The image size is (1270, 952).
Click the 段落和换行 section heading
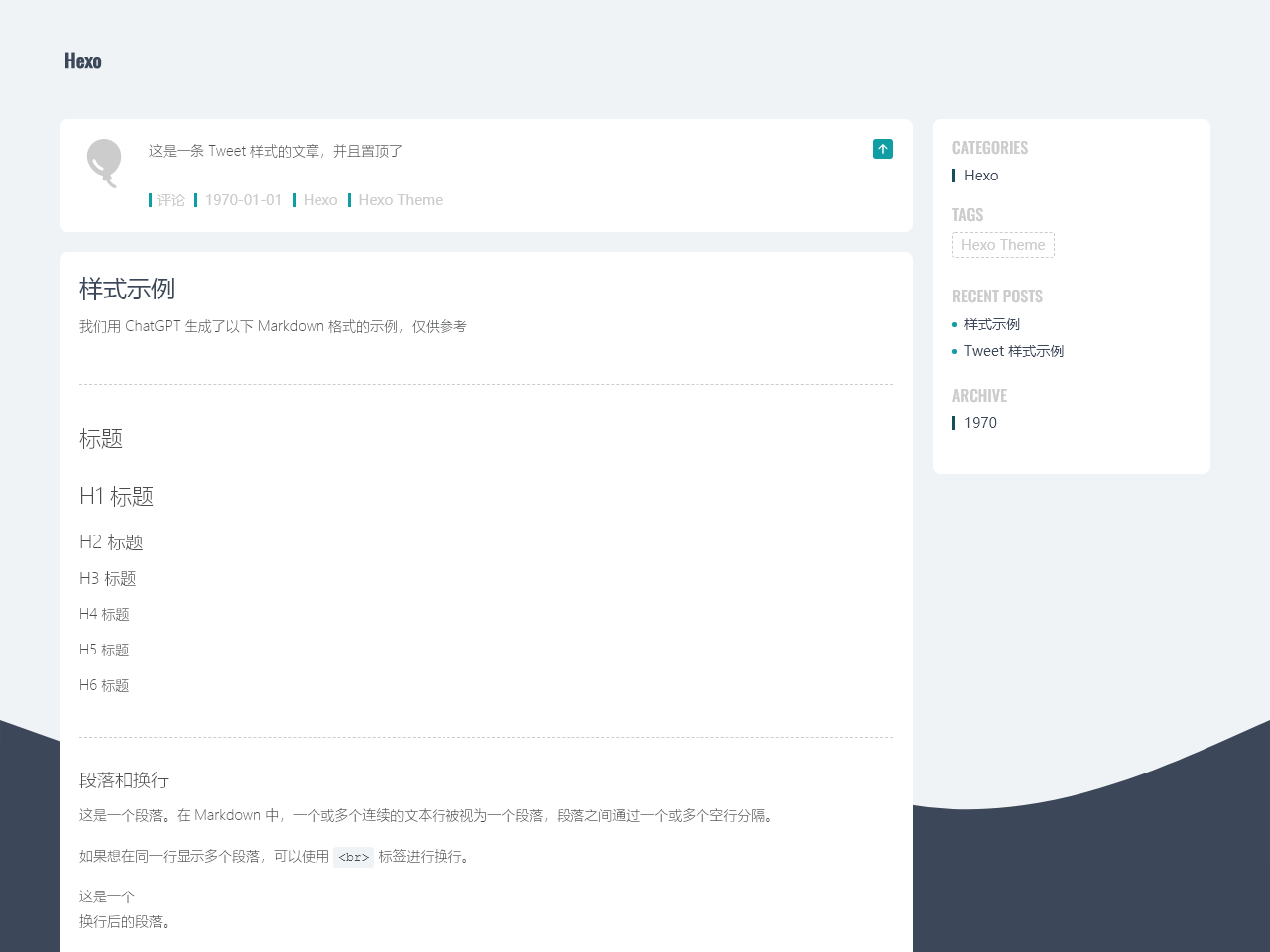(x=124, y=780)
